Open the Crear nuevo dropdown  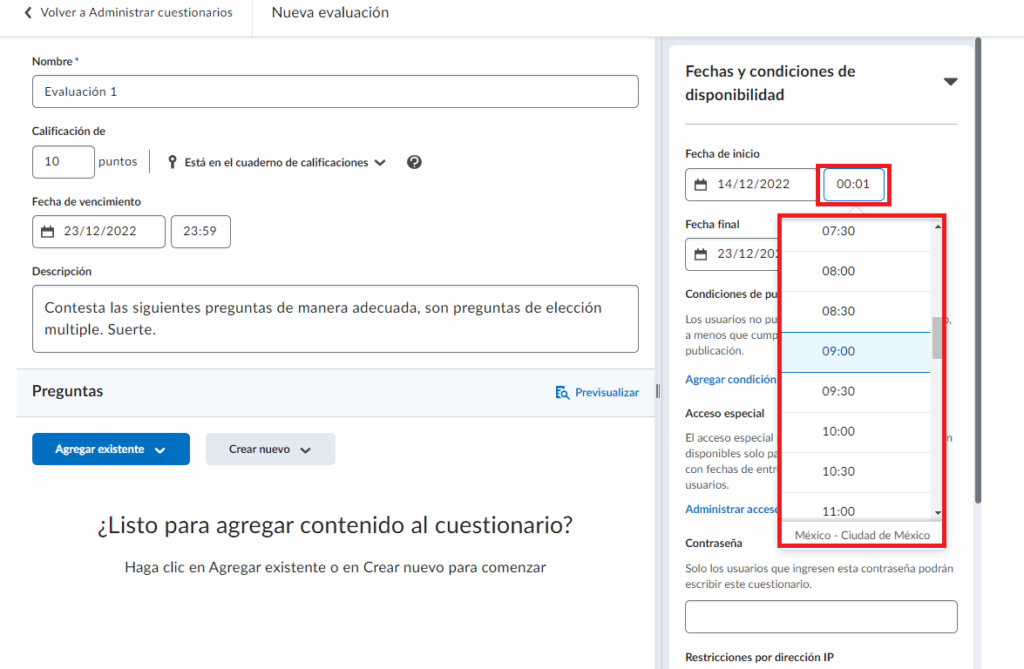click(x=270, y=450)
